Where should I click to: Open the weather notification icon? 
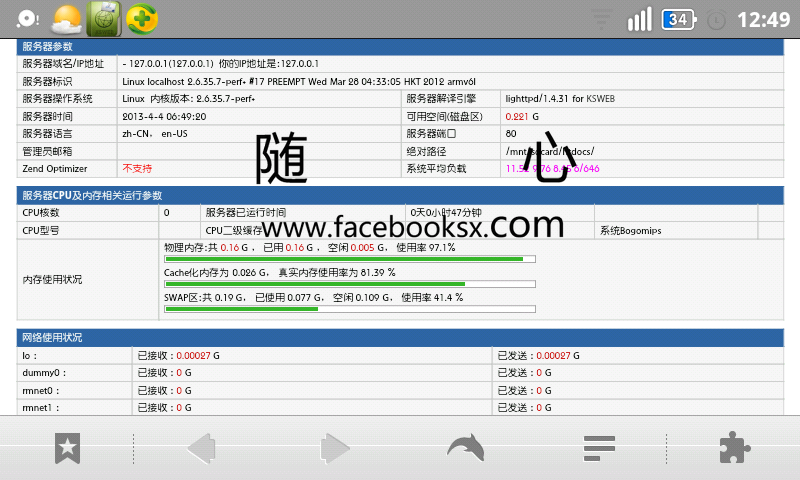tap(66, 19)
